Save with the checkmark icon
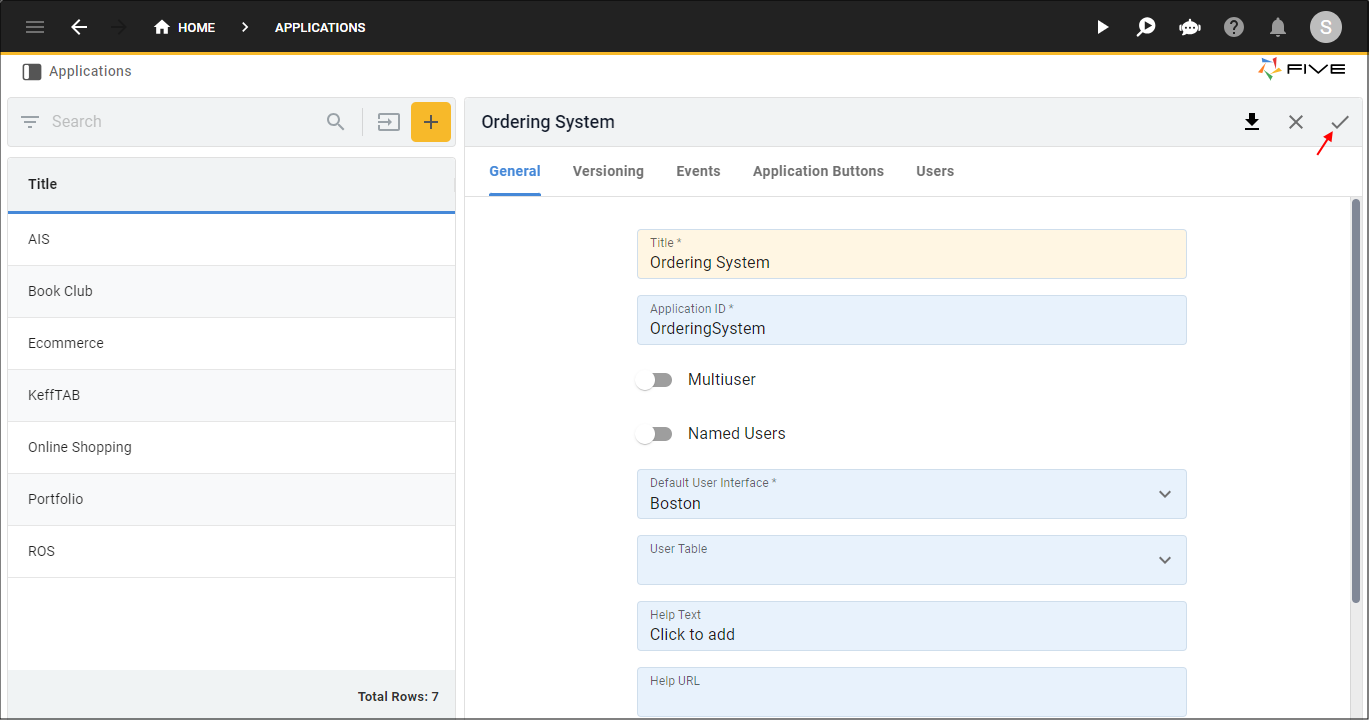Image resolution: width=1369 pixels, height=720 pixels. coord(1340,122)
